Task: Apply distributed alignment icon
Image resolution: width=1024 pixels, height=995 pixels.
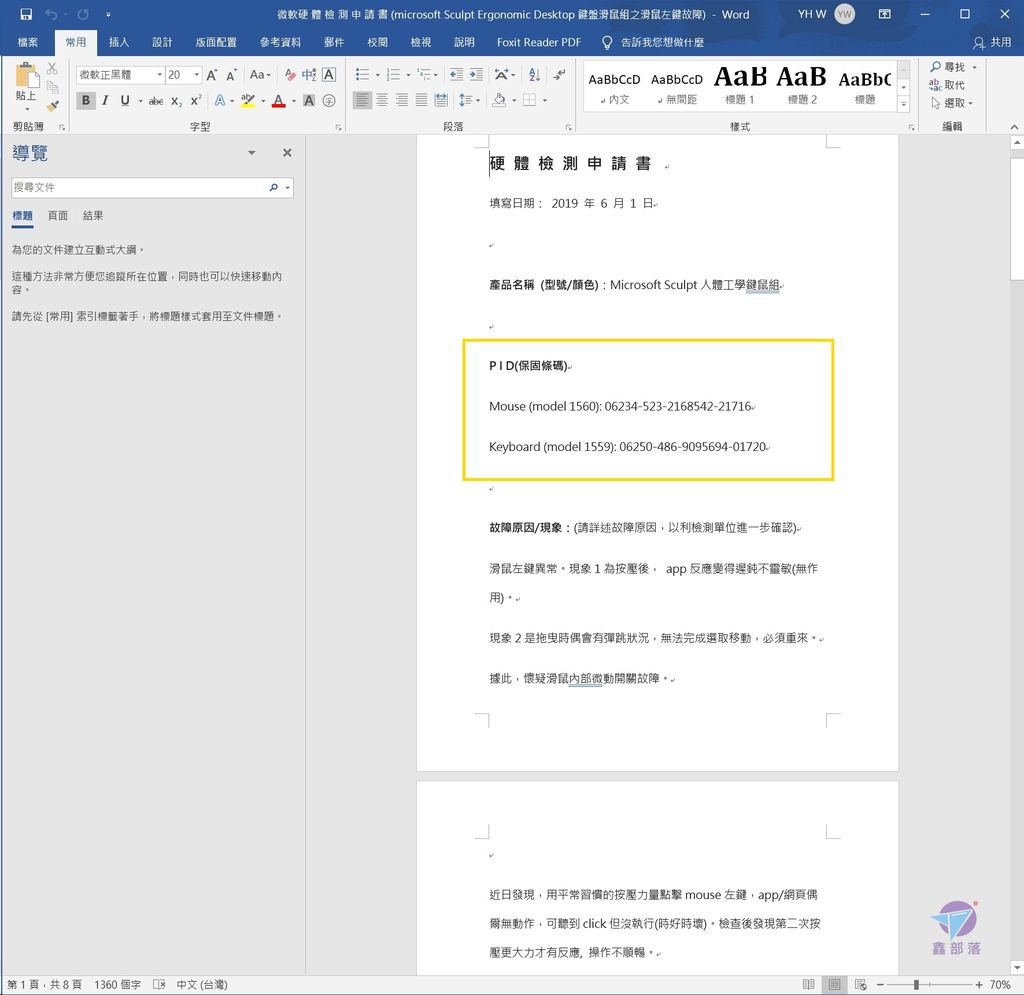Action: click(x=441, y=101)
